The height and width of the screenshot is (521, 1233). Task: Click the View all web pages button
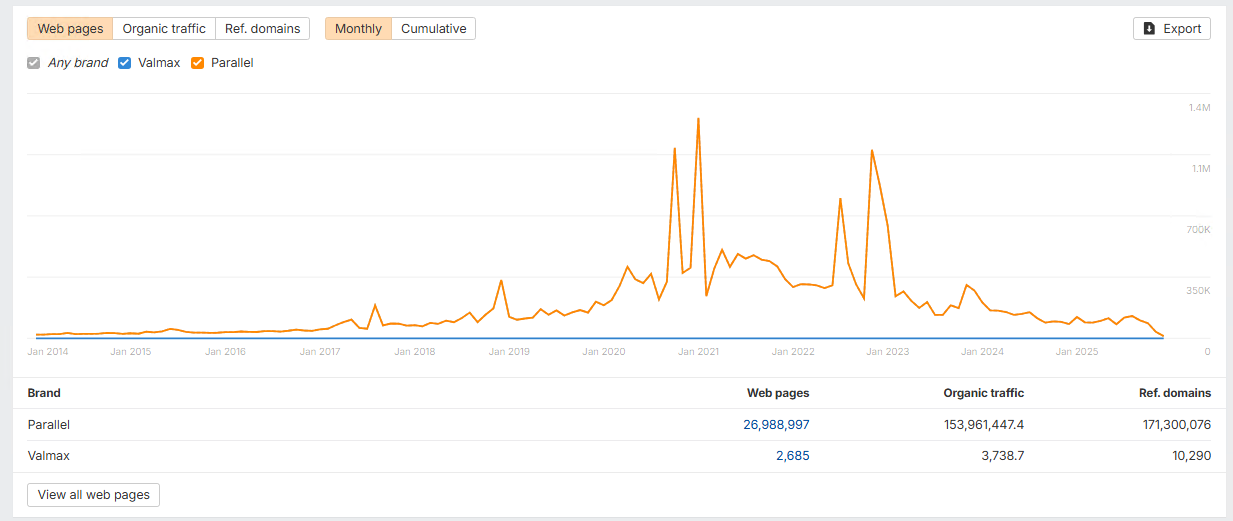tap(94, 495)
